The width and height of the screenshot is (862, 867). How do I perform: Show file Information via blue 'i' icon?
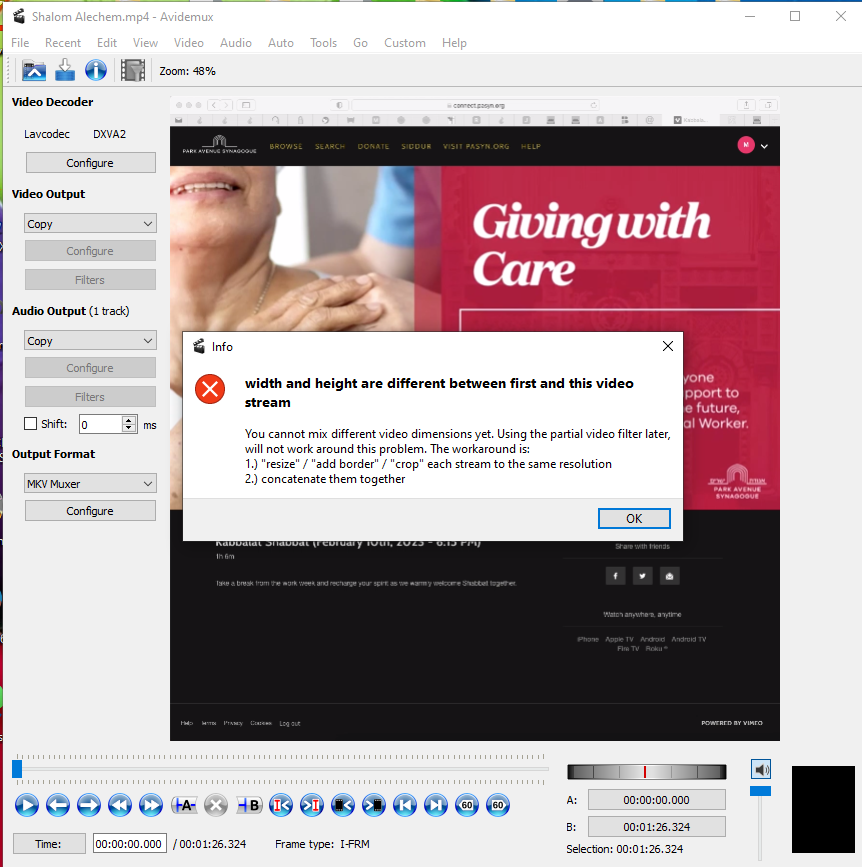(x=96, y=70)
